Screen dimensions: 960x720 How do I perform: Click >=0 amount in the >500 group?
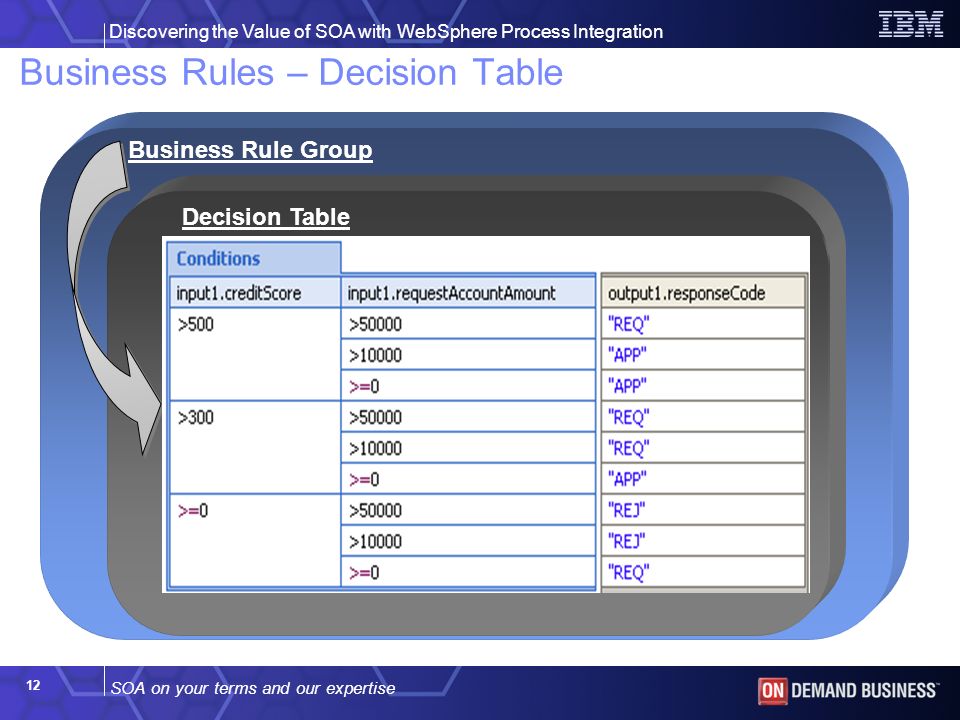pos(468,386)
